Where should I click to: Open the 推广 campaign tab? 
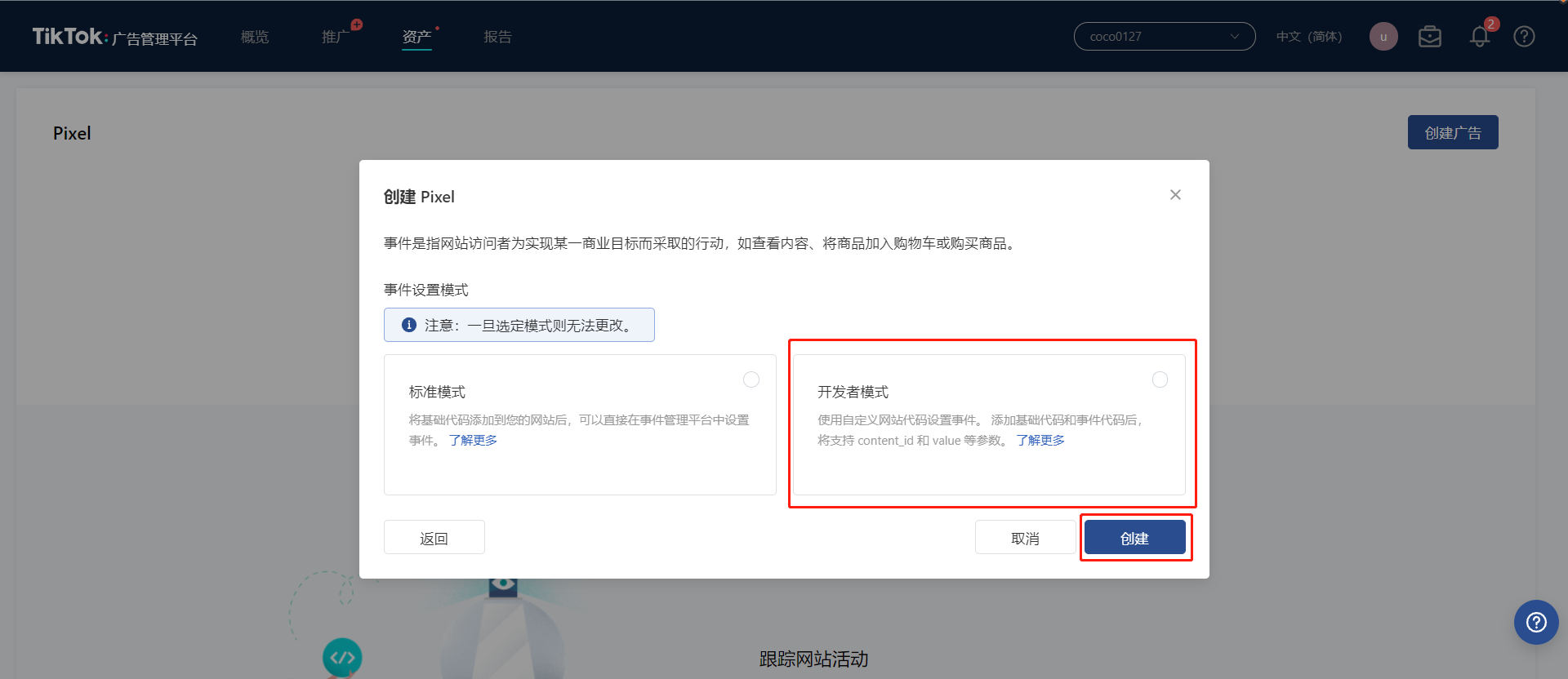(x=335, y=37)
